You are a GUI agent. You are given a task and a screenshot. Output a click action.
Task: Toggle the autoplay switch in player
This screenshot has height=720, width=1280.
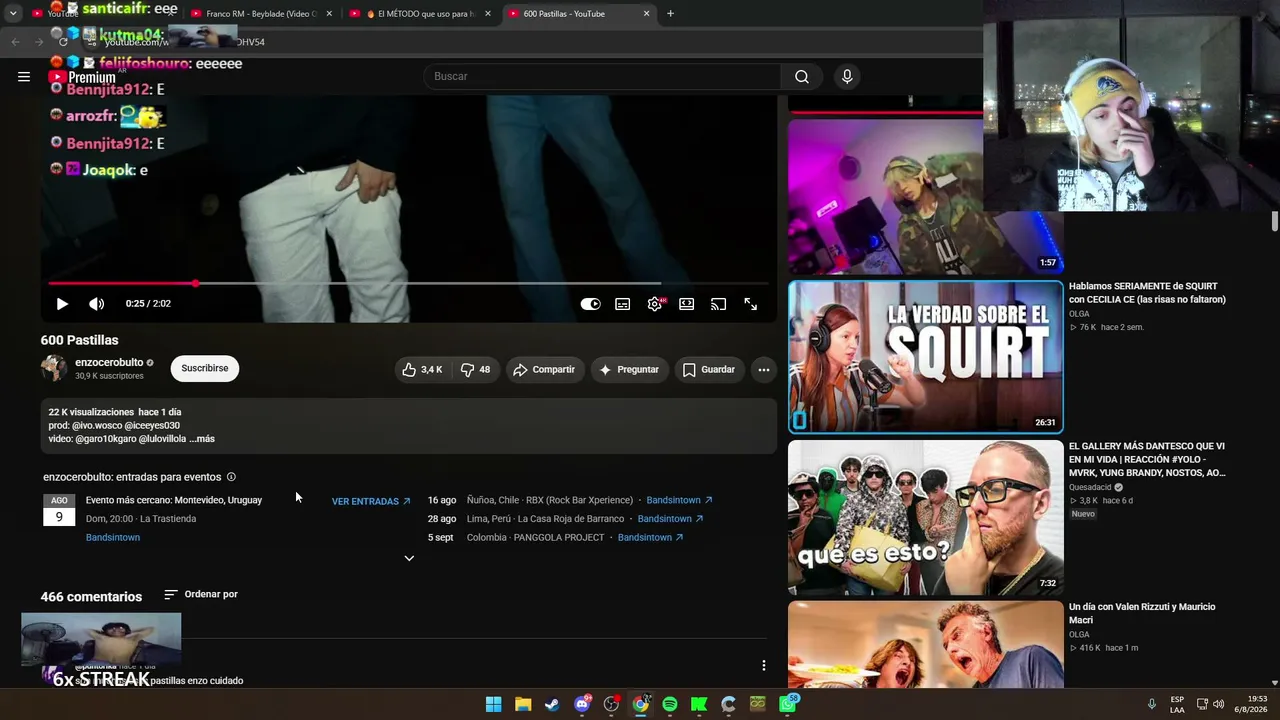591,304
